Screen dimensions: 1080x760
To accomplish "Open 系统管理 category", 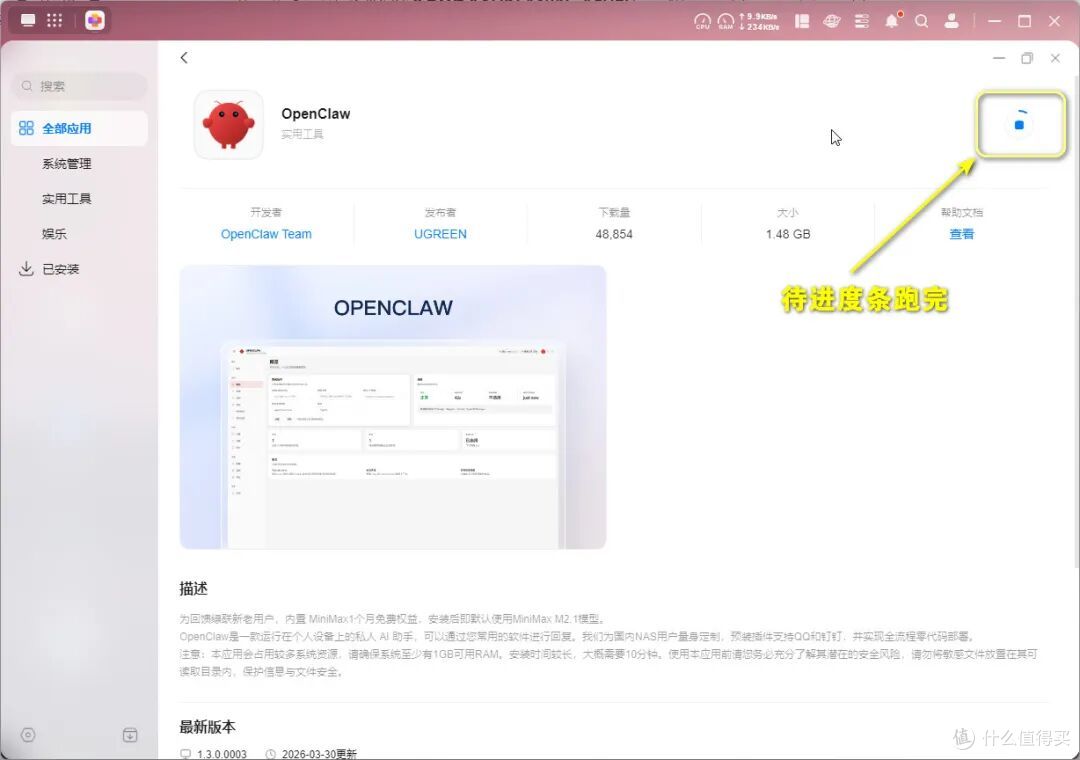I will coord(67,163).
